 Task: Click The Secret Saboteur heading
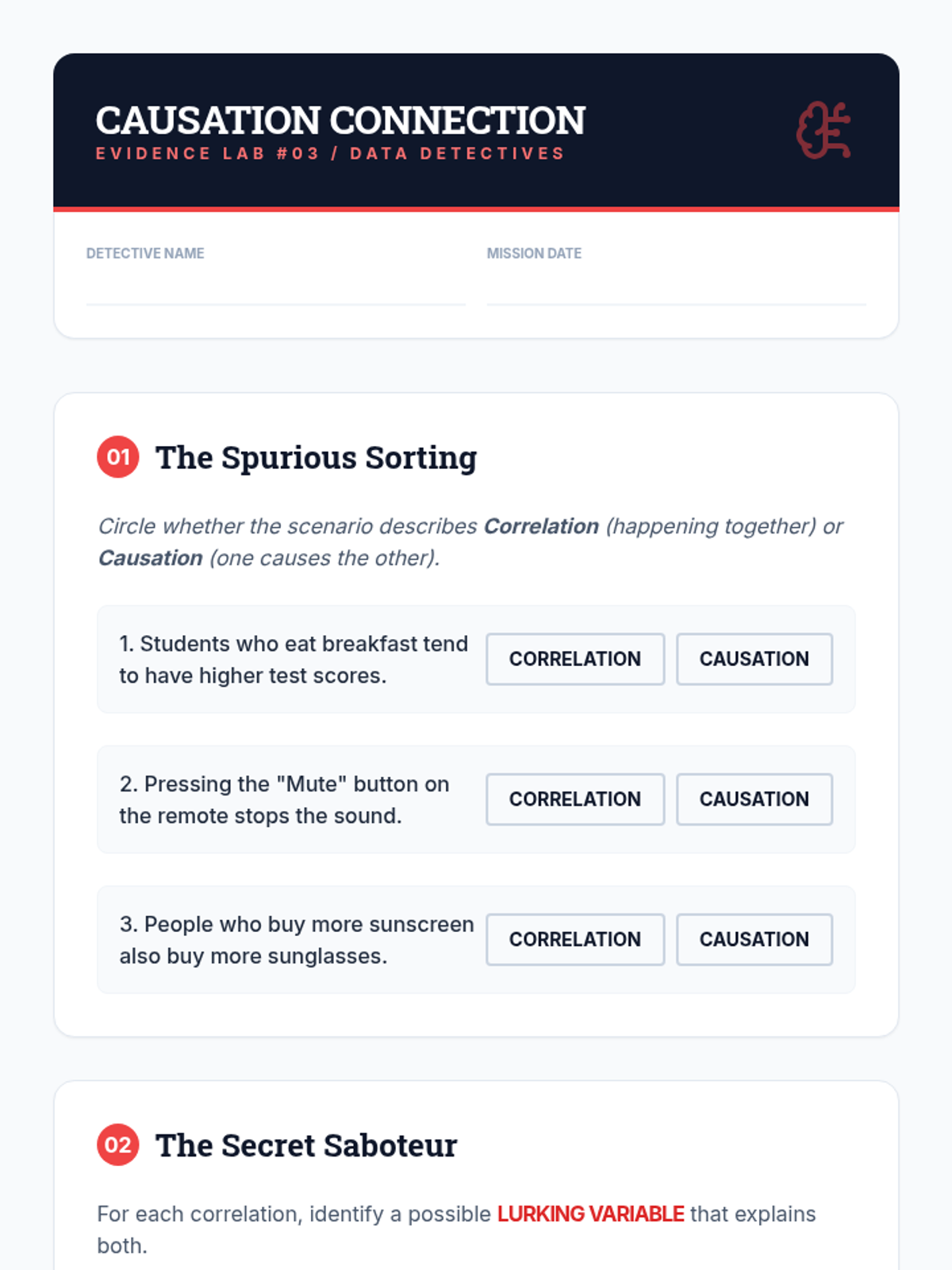[306, 1145]
